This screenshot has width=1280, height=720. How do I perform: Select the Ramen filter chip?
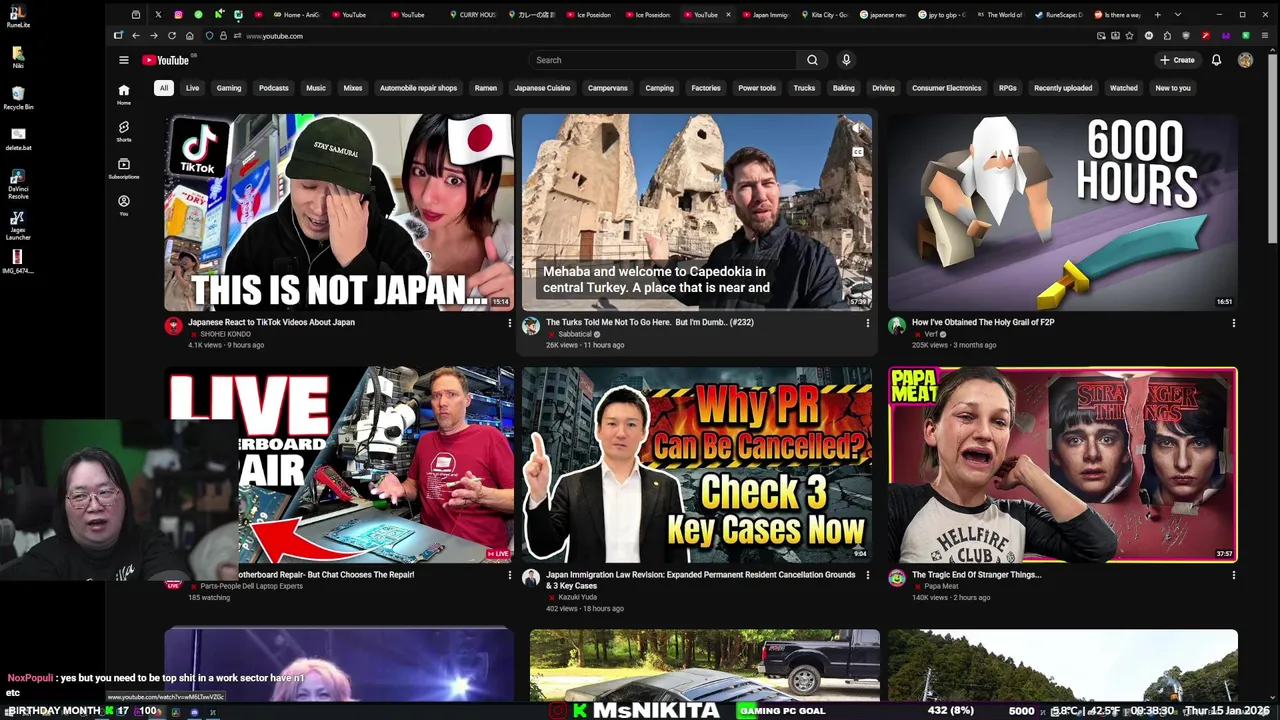click(x=486, y=88)
